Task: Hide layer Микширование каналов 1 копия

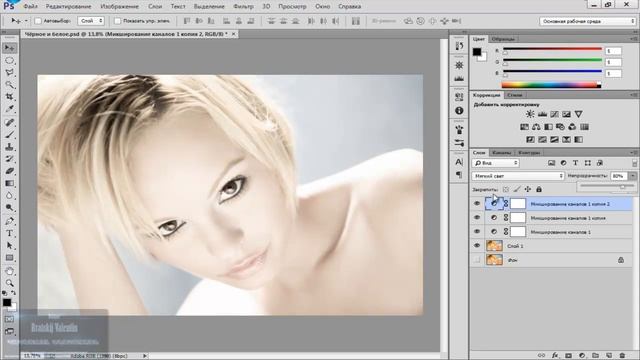Action: 477,218
